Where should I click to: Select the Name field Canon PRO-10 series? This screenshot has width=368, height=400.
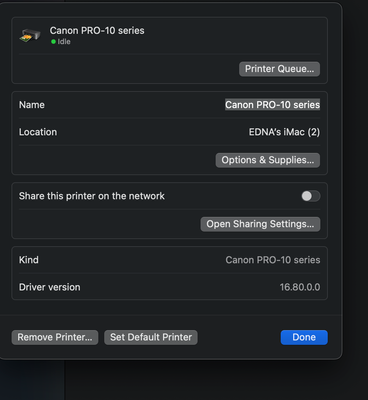click(272, 105)
